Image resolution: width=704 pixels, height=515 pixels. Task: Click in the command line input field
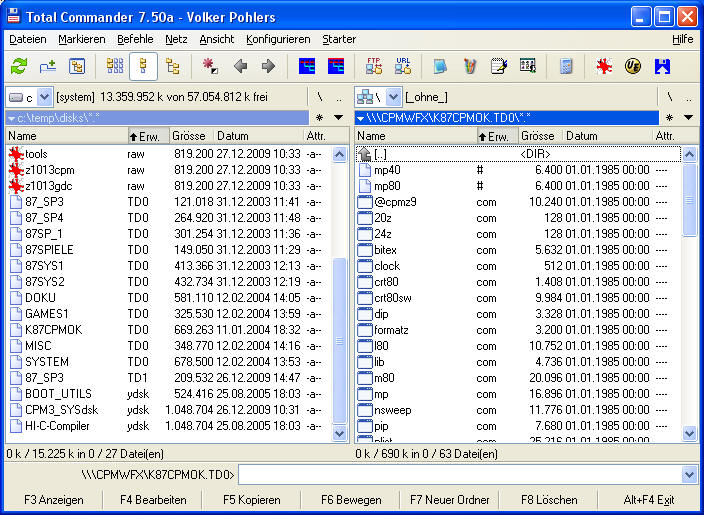(460, 475)
